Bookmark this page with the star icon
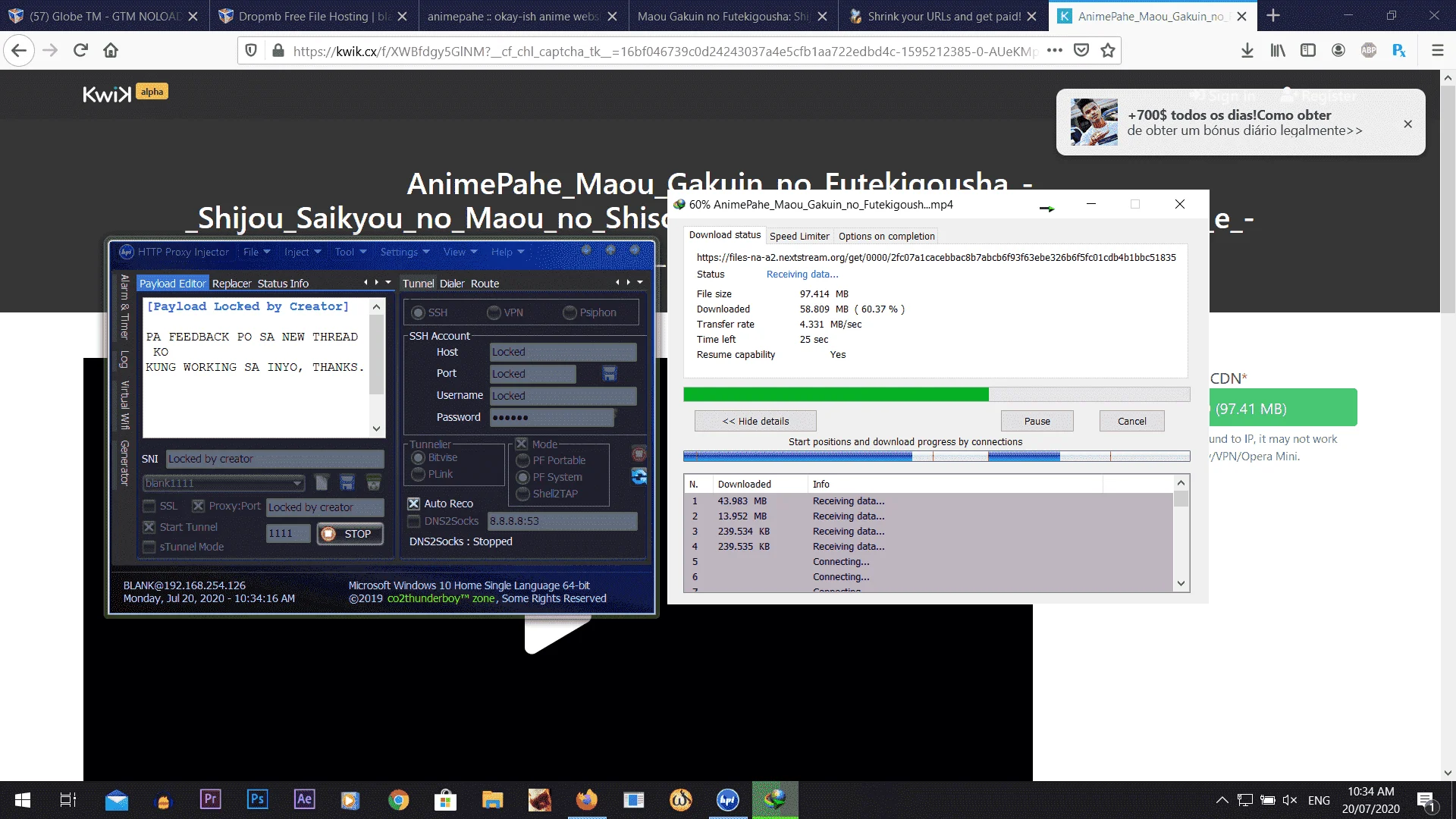 [1108, 50]
